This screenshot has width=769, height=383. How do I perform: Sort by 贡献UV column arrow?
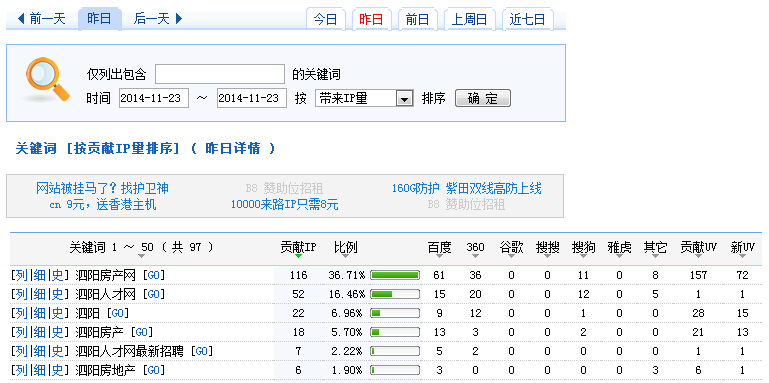(698, 256)
